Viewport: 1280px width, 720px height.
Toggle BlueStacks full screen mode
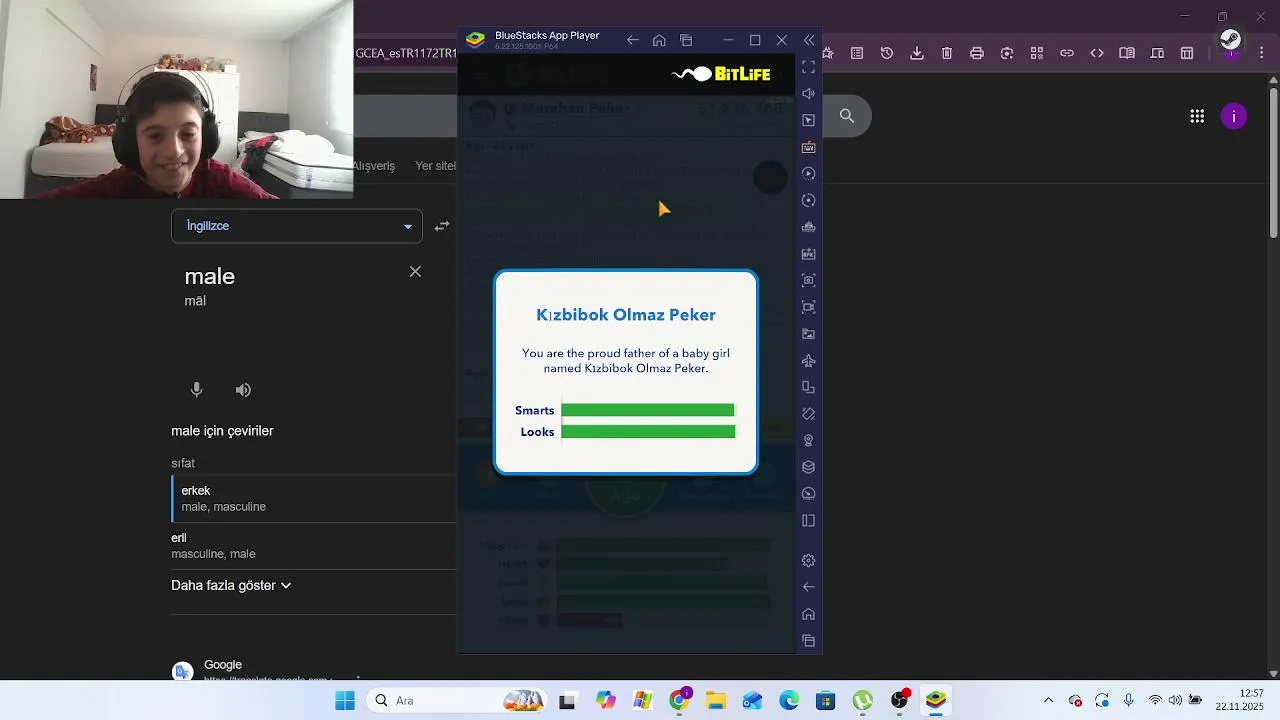[809, 67]
